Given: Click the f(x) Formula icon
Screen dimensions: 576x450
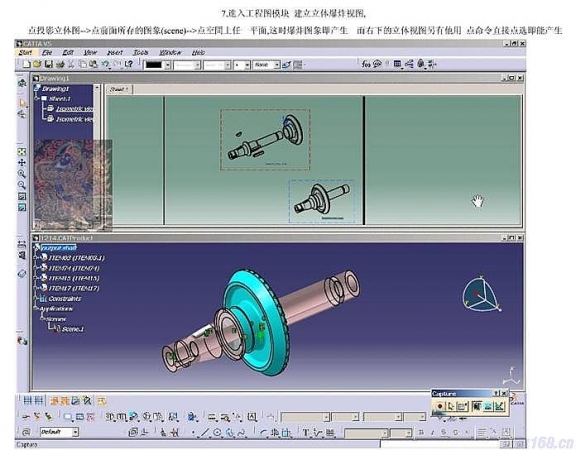Looking at the screenshot, I should pyautogui.click(x=366, y=64).
